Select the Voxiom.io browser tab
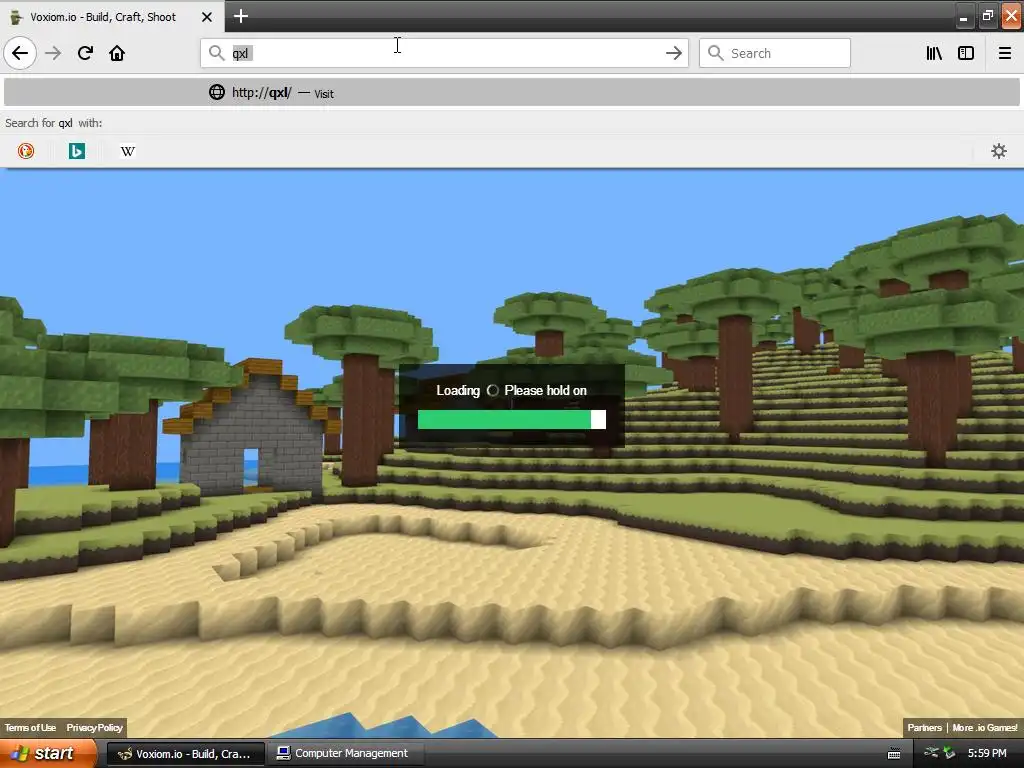The height and width of the screenshot is (768, 1024). click(x=112, y=16)
